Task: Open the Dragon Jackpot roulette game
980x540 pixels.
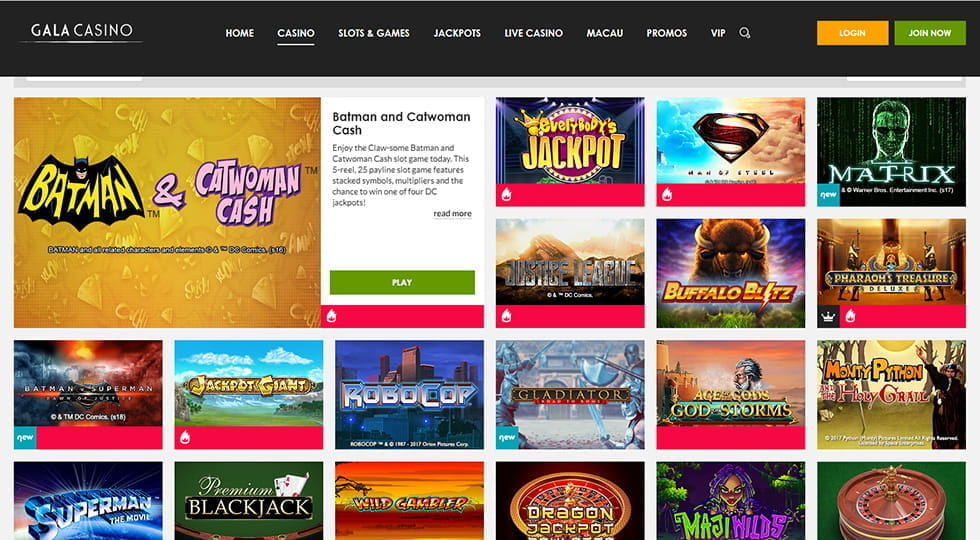Action: [x=570, y=501]
